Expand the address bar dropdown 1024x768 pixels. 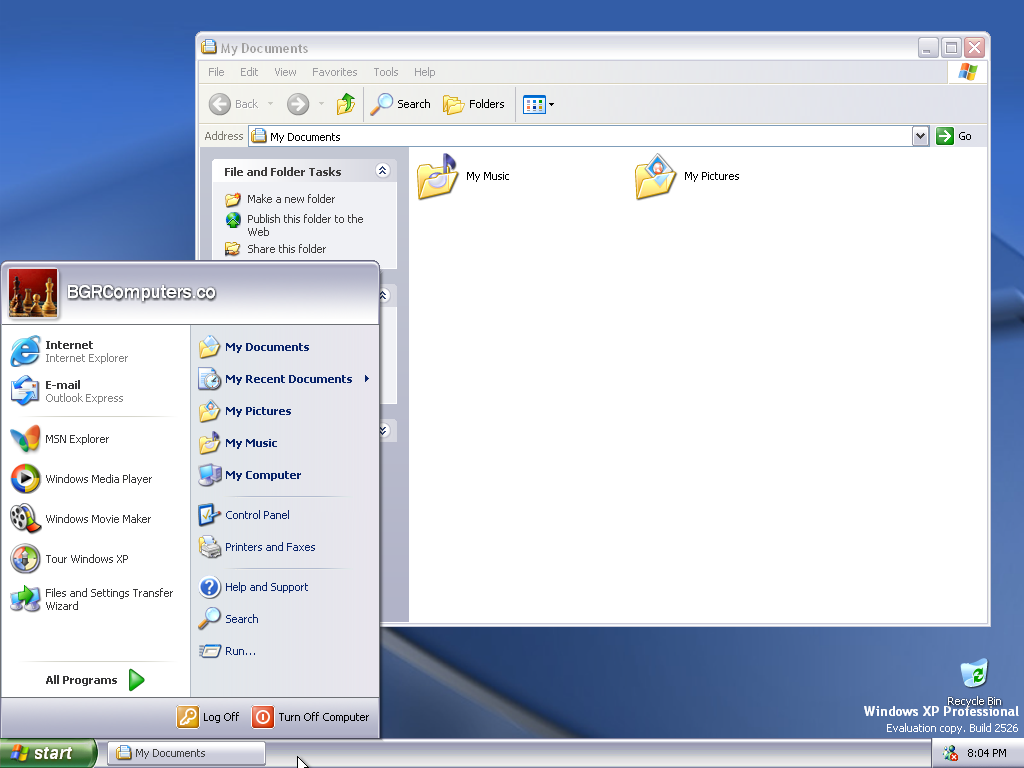point(921,136)
